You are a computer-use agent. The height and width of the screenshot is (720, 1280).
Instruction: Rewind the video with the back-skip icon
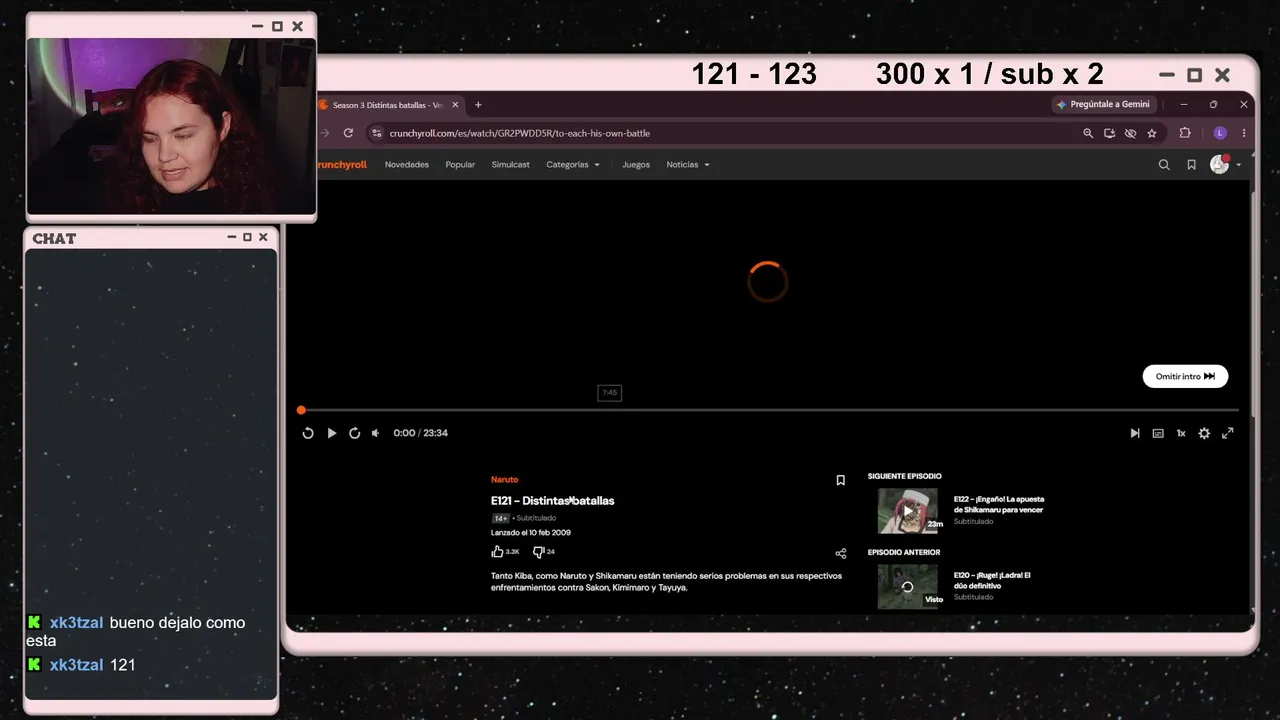[x=308, y=433]
